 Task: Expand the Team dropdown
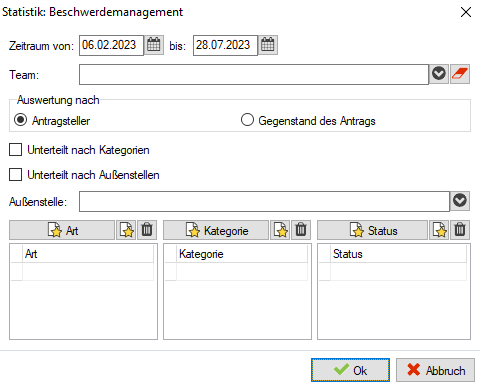click(439, 74)
